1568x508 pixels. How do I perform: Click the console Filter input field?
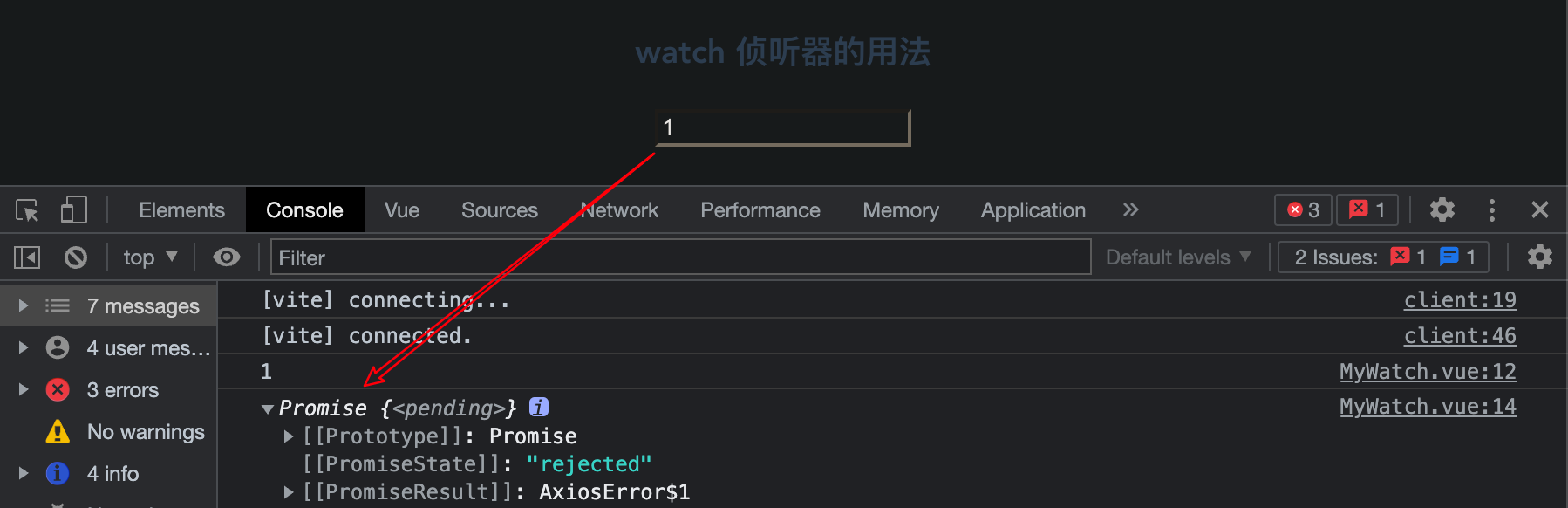pyautogui.click(x=680, y=257)
